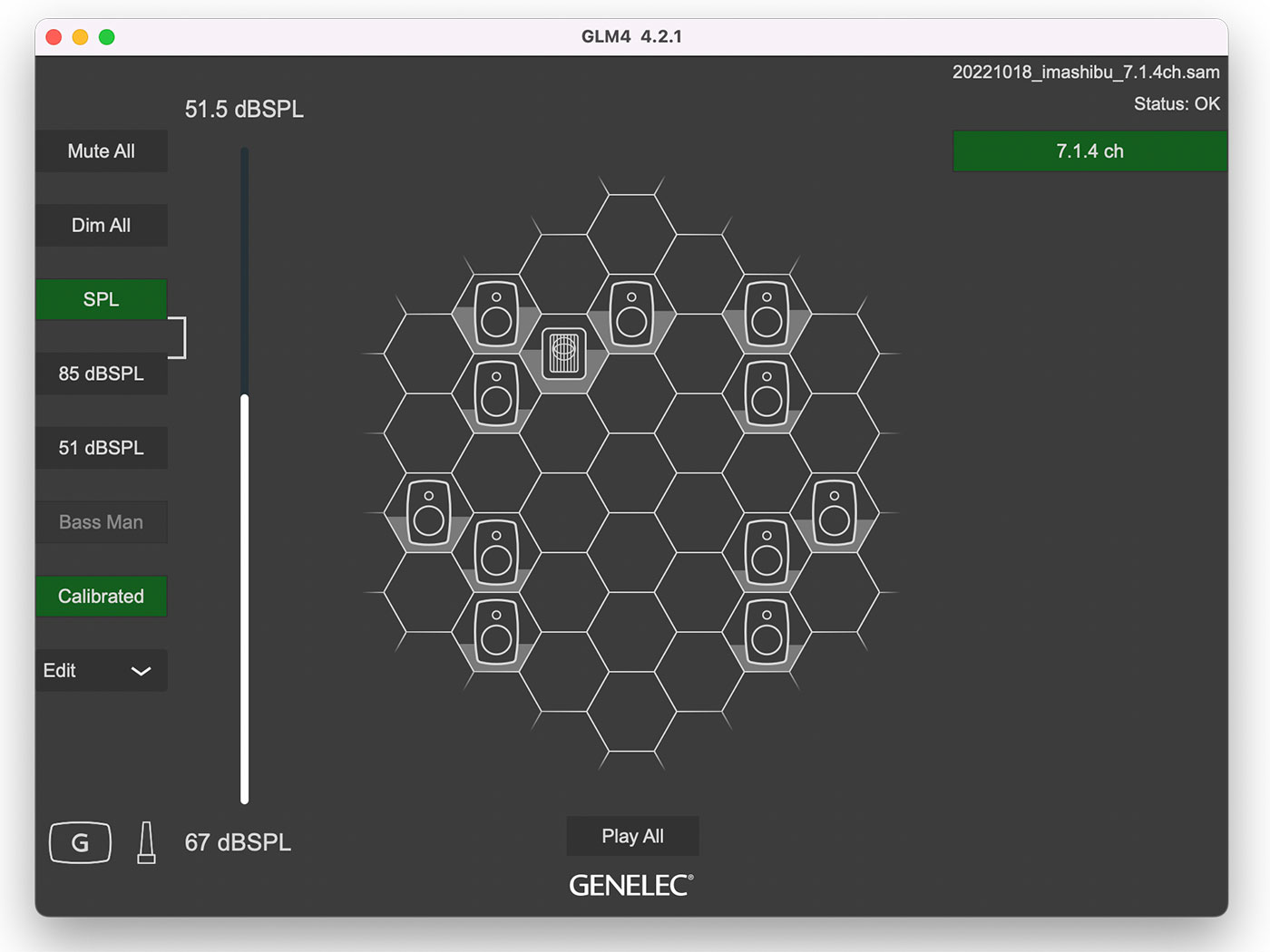1270x952 pixels.
Task: Select the bottom-left speaker icon
Action: (496, 632)
